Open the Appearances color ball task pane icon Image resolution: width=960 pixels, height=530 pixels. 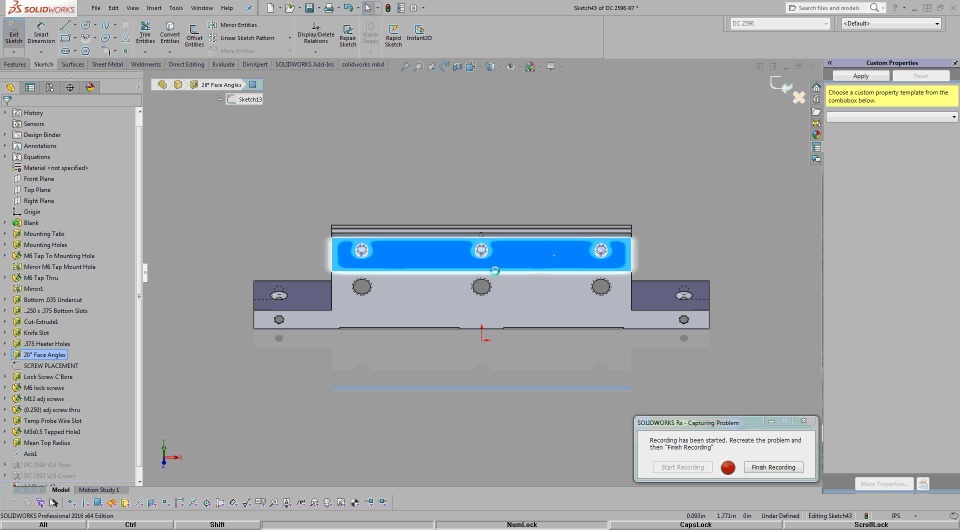point(816,135)
